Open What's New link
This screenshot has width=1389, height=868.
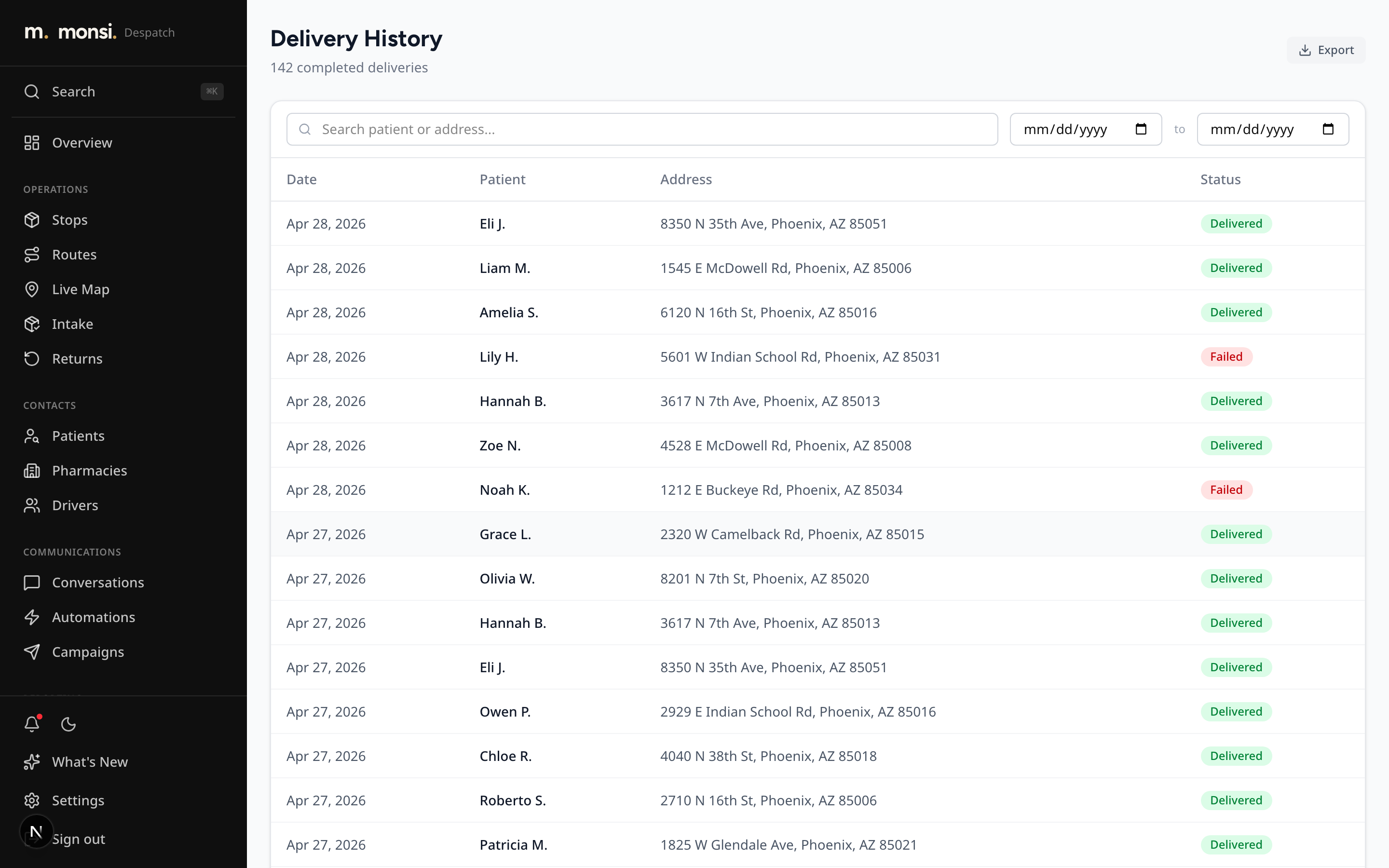point(123,762)
